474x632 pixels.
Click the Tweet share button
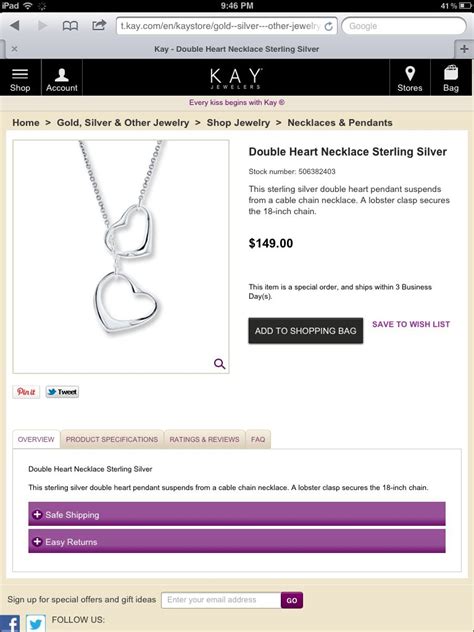pos(62,392)
